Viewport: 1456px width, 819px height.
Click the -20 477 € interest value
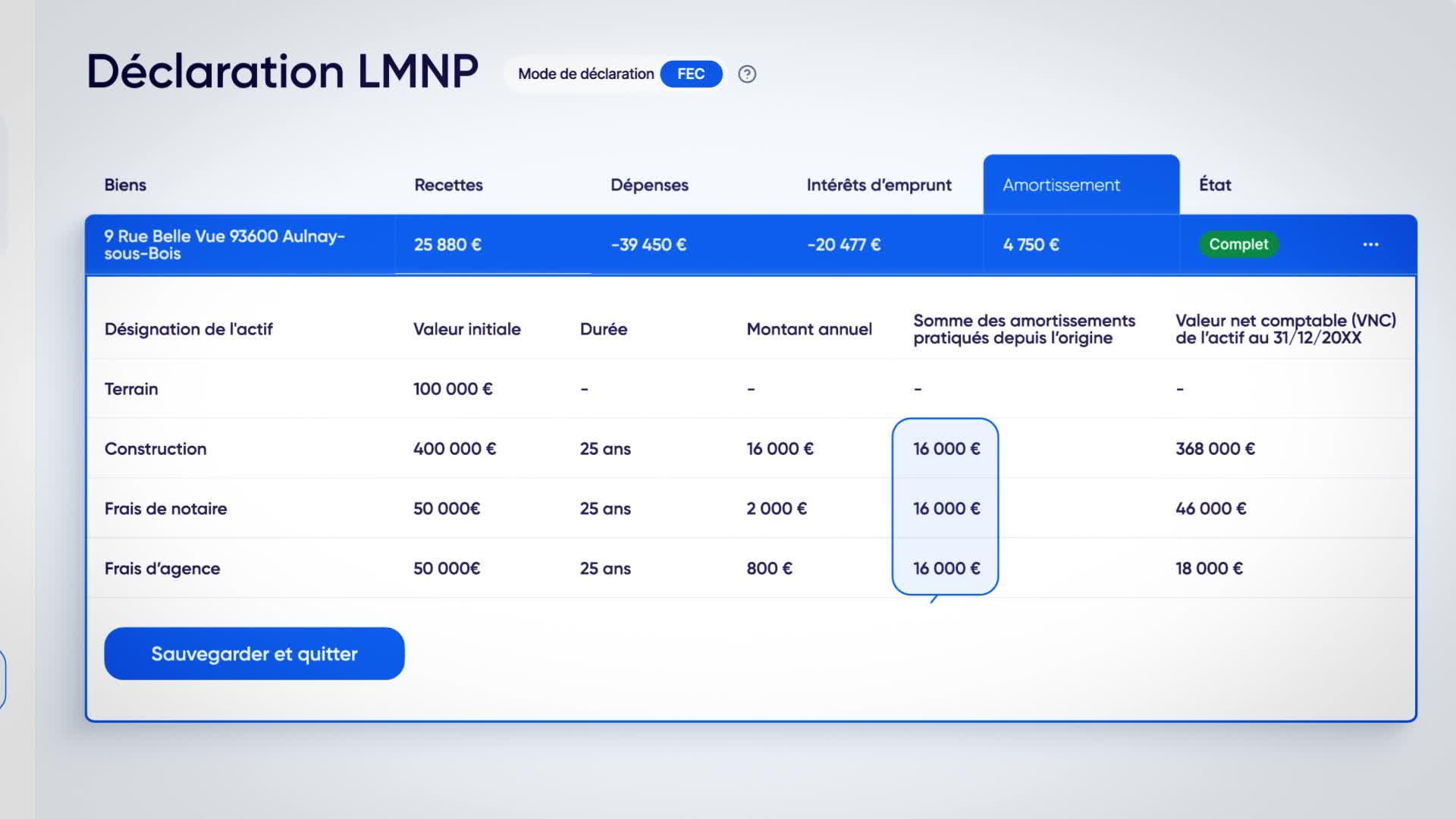click(x=844, y=245)
